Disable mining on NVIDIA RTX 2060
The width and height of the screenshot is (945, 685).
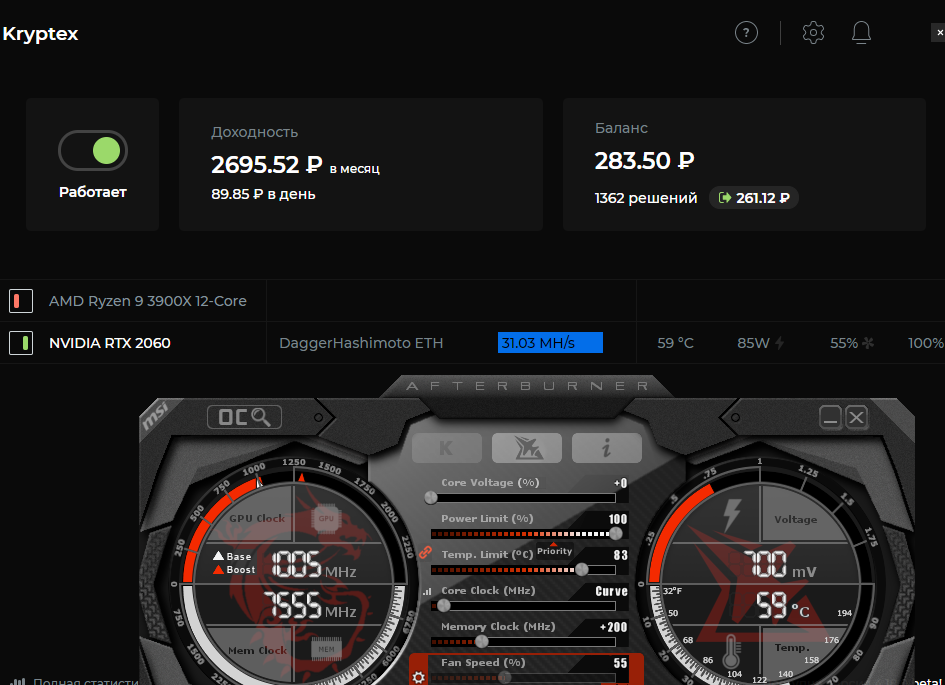coord(21,343)
